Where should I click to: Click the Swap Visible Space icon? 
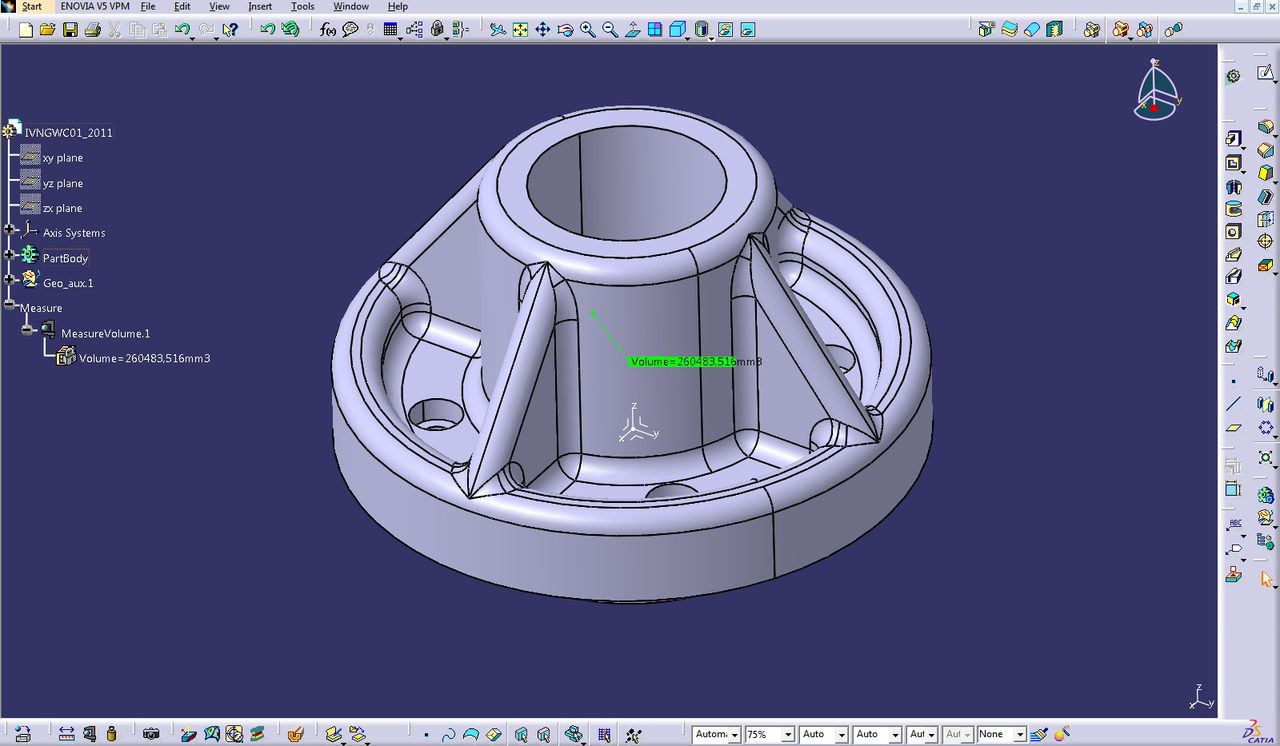748,30
